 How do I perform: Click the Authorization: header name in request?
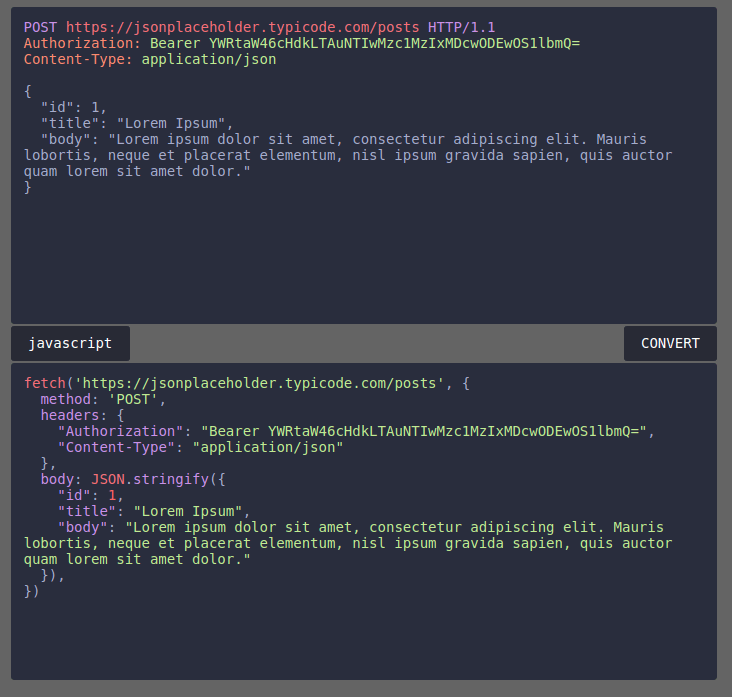point(82,43)
